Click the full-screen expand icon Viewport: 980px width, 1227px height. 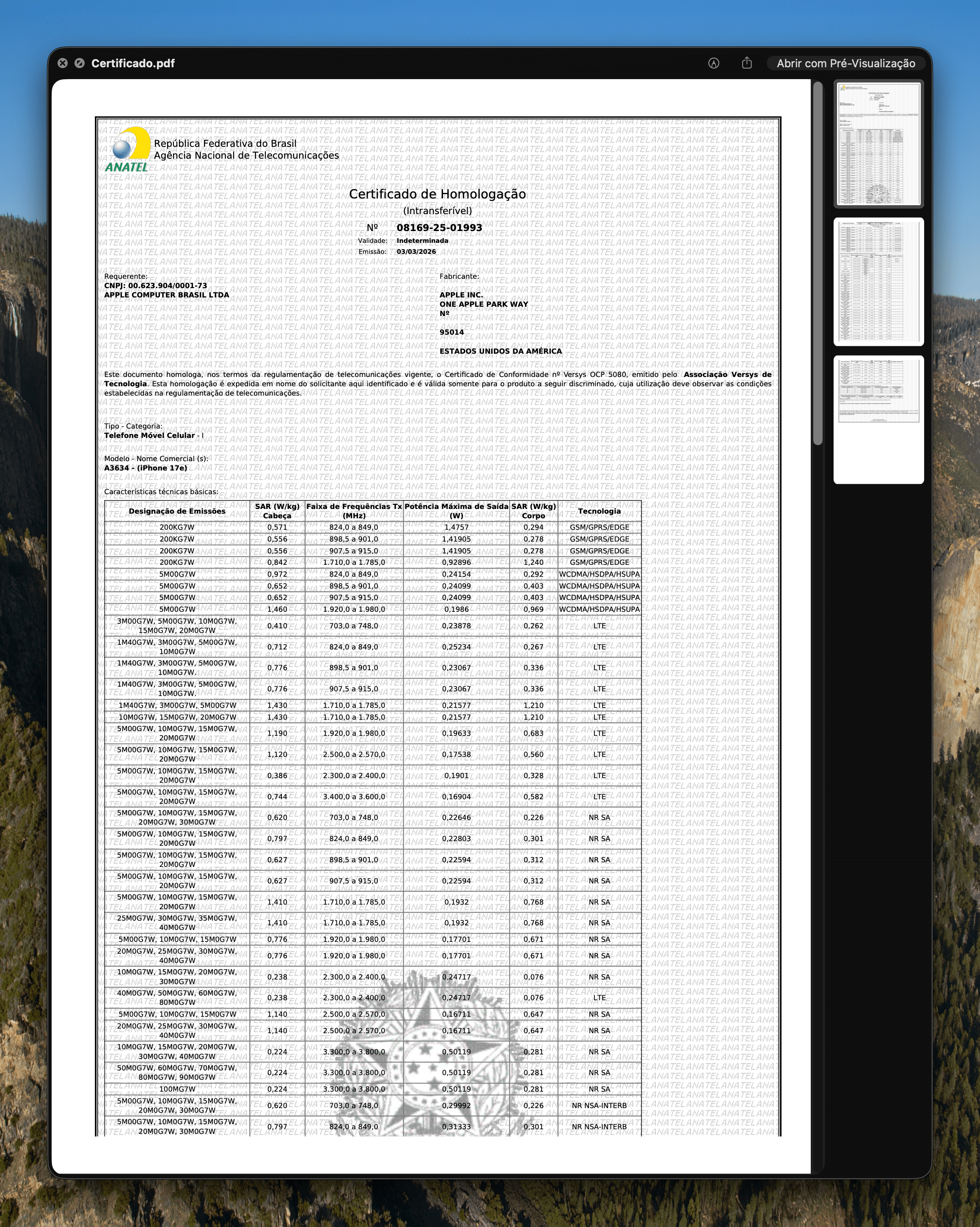80,63
